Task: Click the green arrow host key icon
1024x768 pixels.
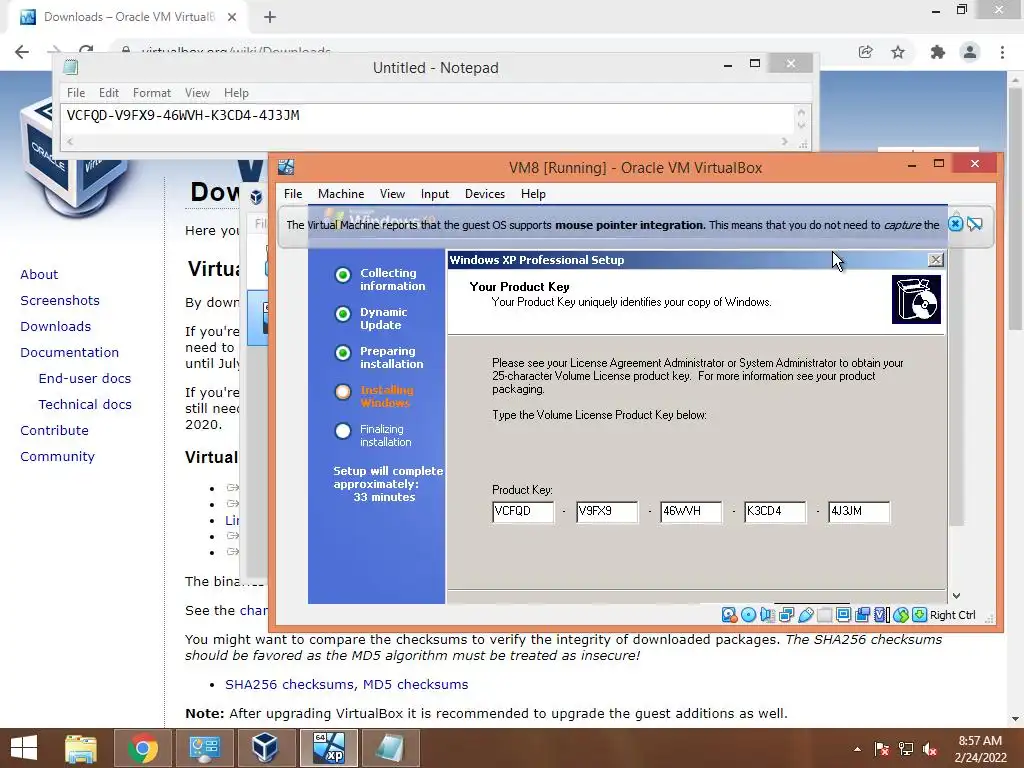Action: [919, 615]
